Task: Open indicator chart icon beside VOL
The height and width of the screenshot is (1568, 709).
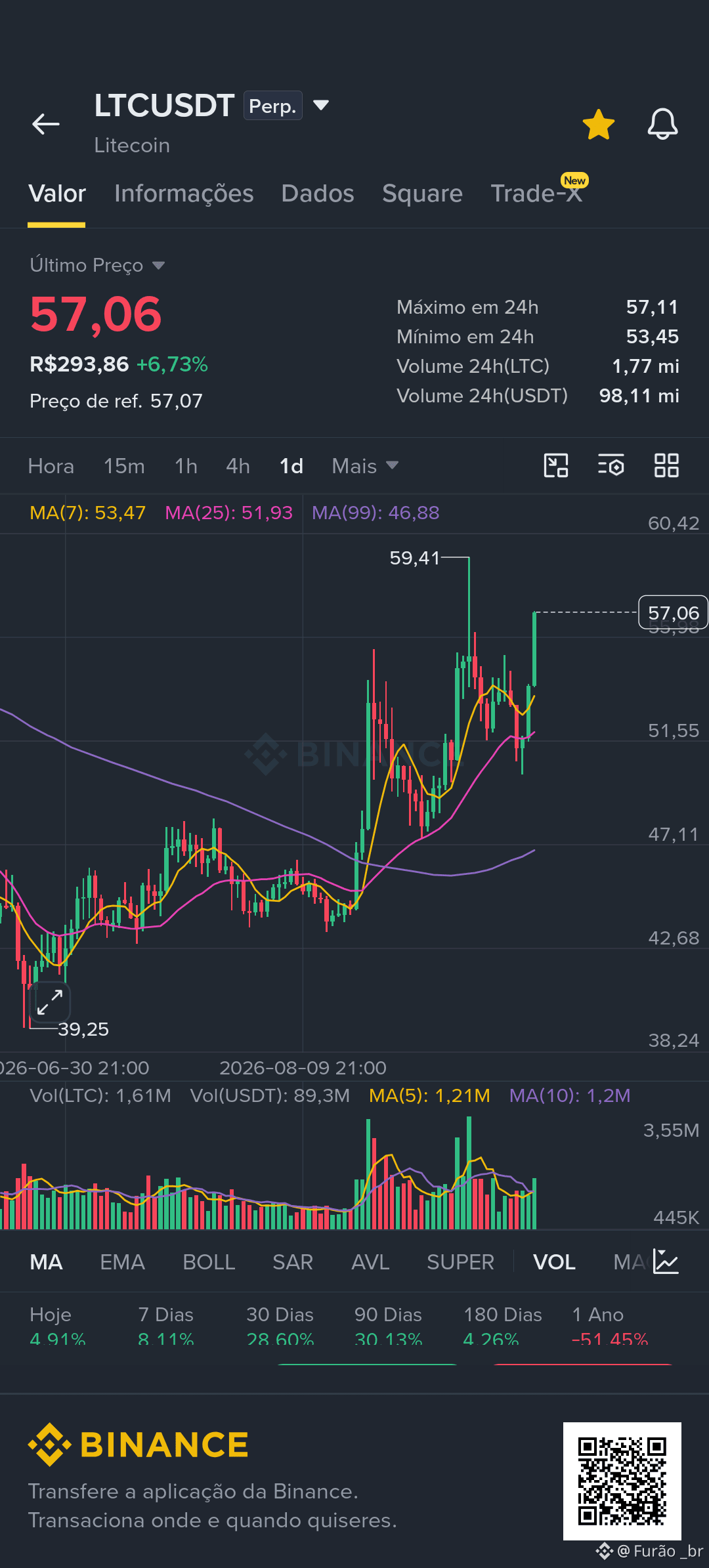Action: pyautogui.click(x=666, y=1261)
